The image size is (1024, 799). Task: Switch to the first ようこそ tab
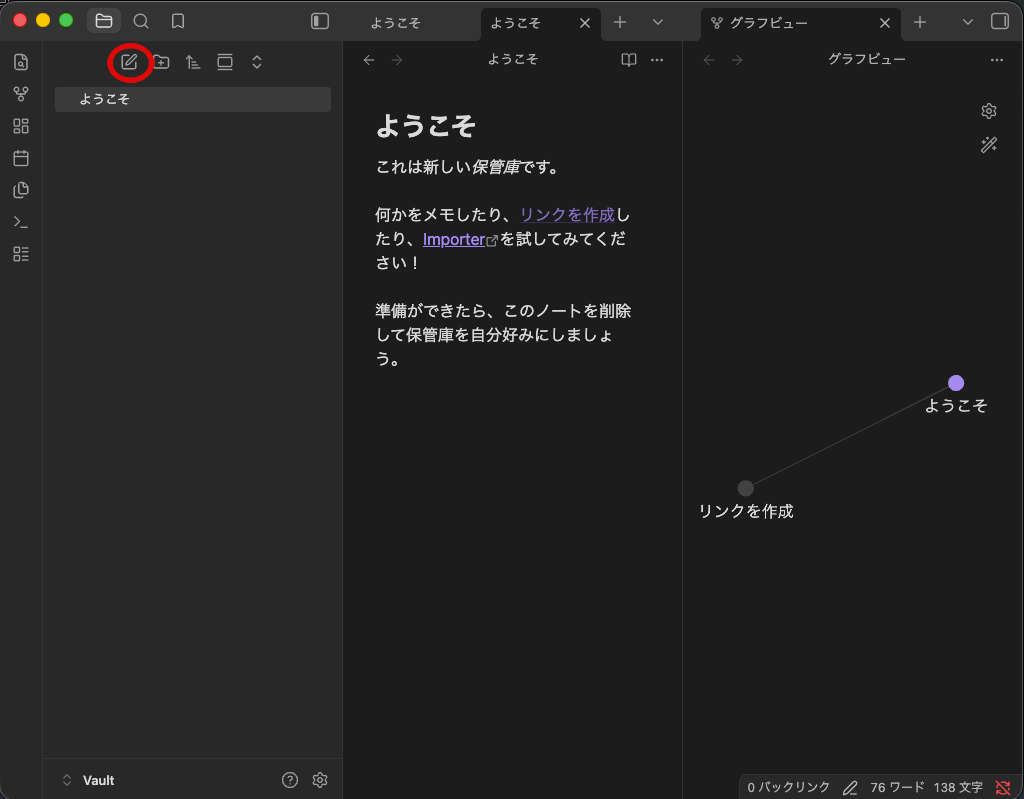tap(395, 23)
